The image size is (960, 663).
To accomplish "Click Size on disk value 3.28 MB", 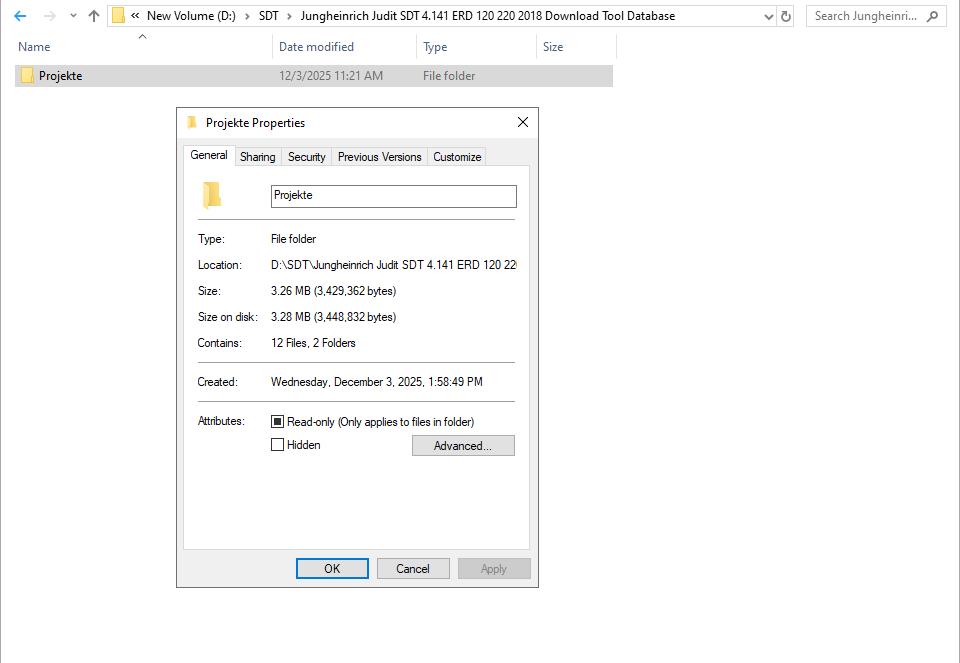I will [334, 317].
